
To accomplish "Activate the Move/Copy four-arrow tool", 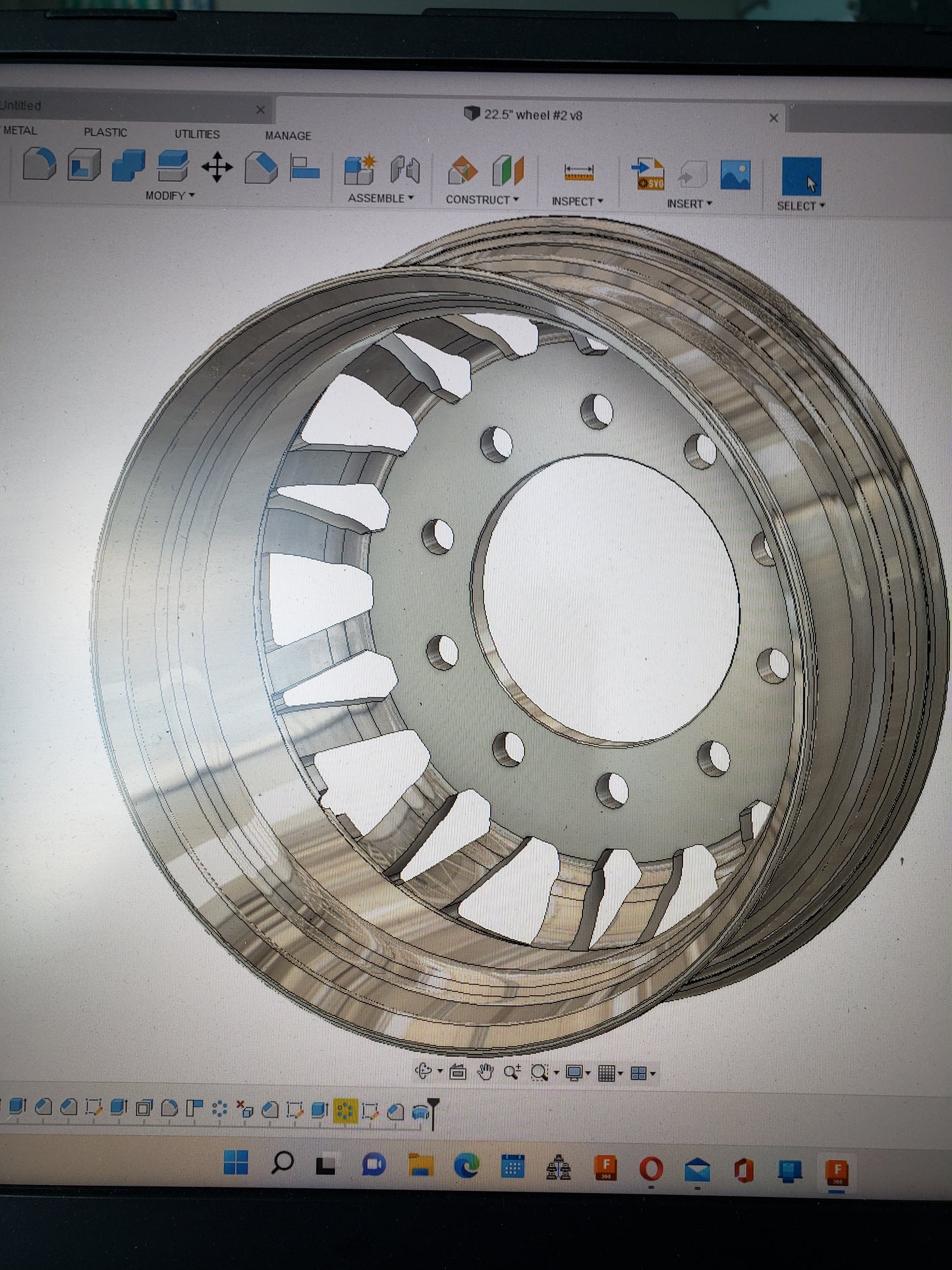I will pos(217,167).
